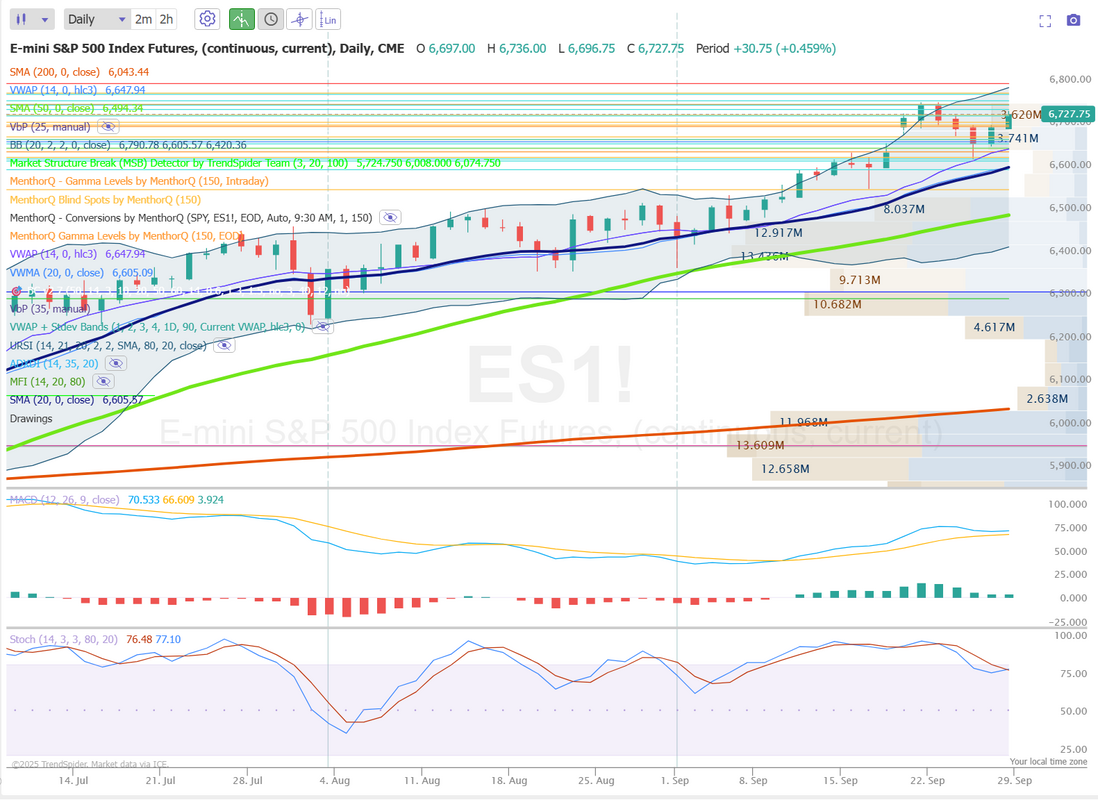Enter fullscreen chart mode
The width and height of the screenshot is (1098, 800).
point(1046,20)
